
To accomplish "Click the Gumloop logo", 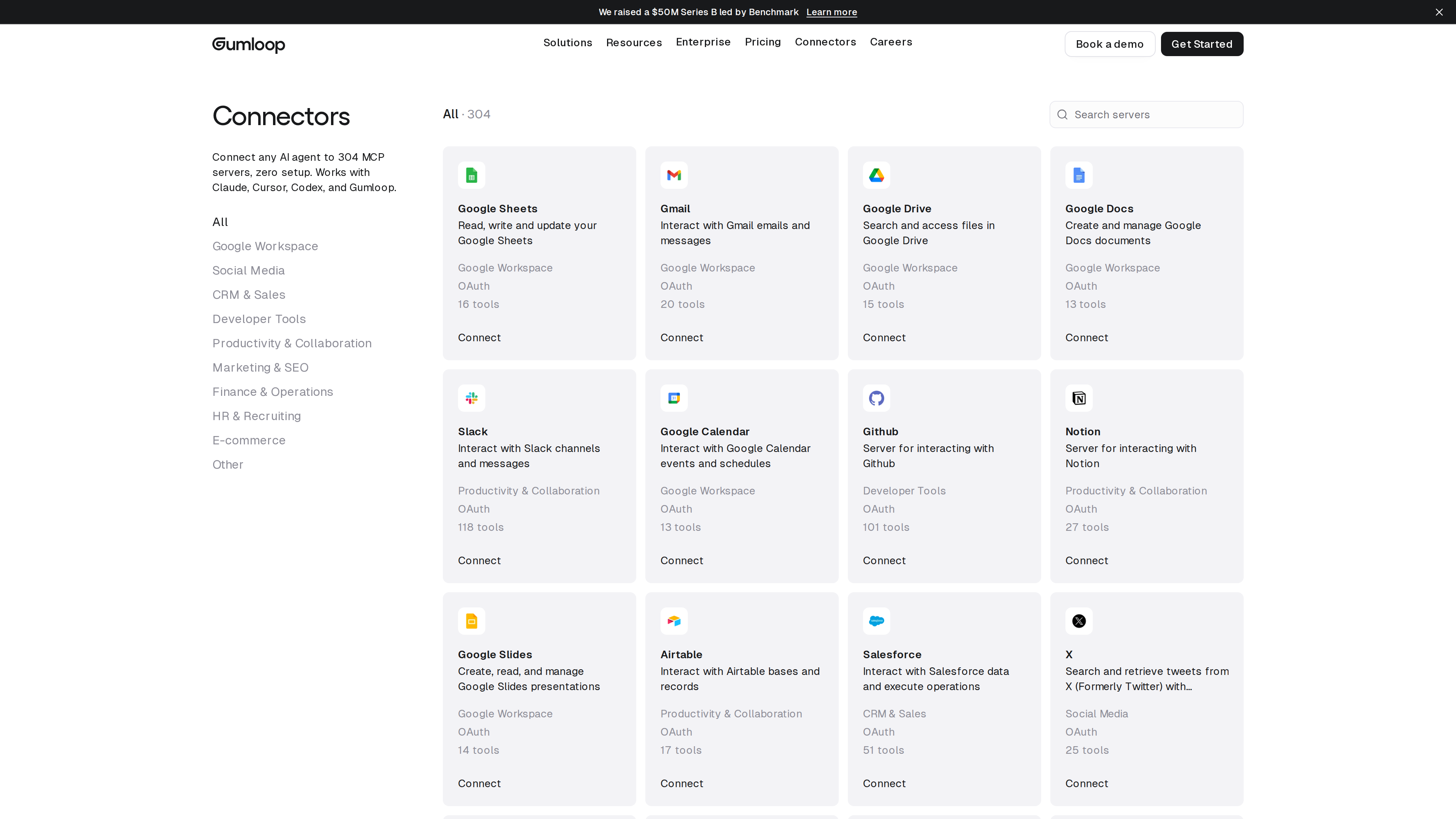I will [249, 45].
